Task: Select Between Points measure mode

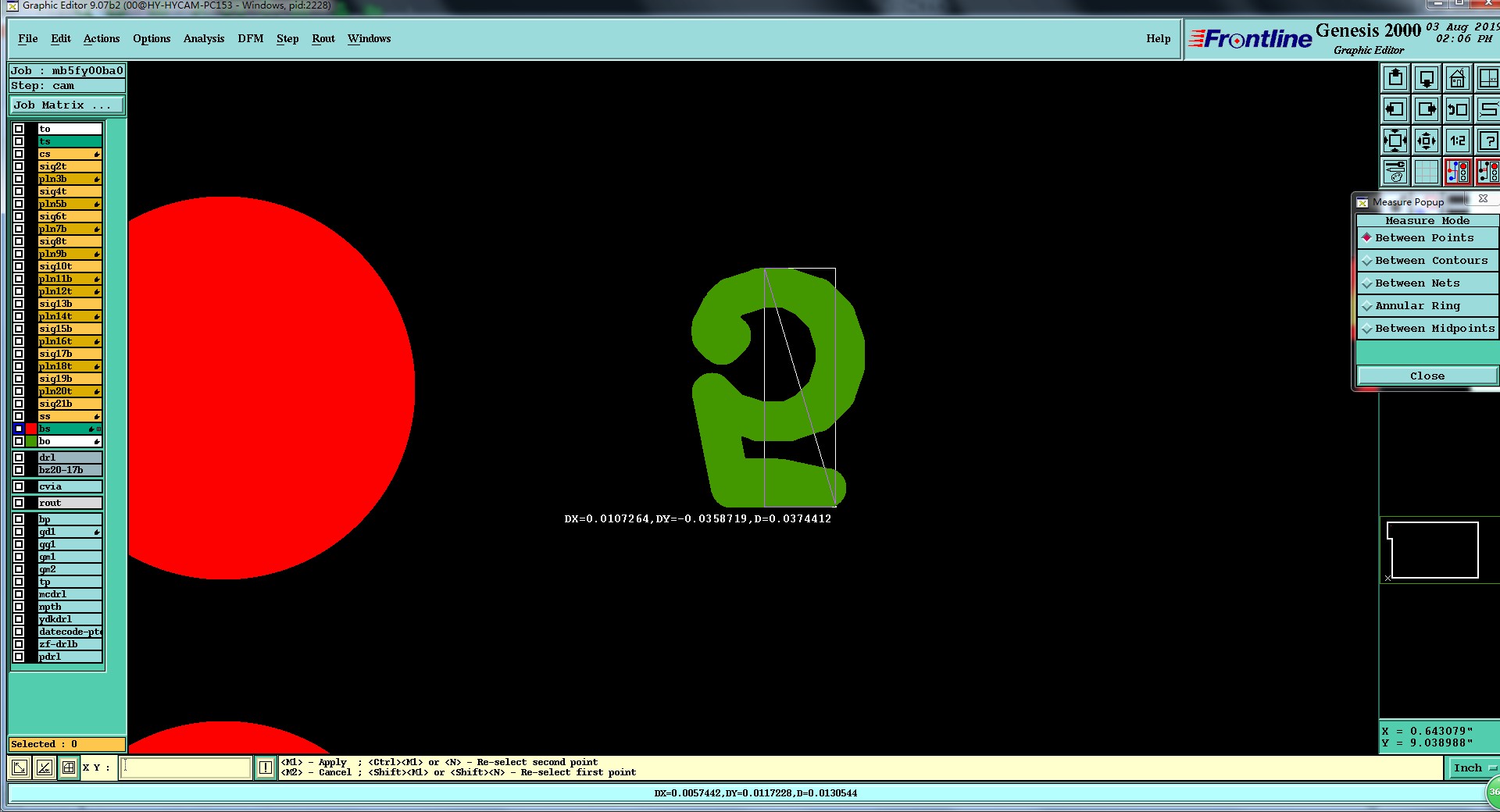Action: (x=1427, y=237)
